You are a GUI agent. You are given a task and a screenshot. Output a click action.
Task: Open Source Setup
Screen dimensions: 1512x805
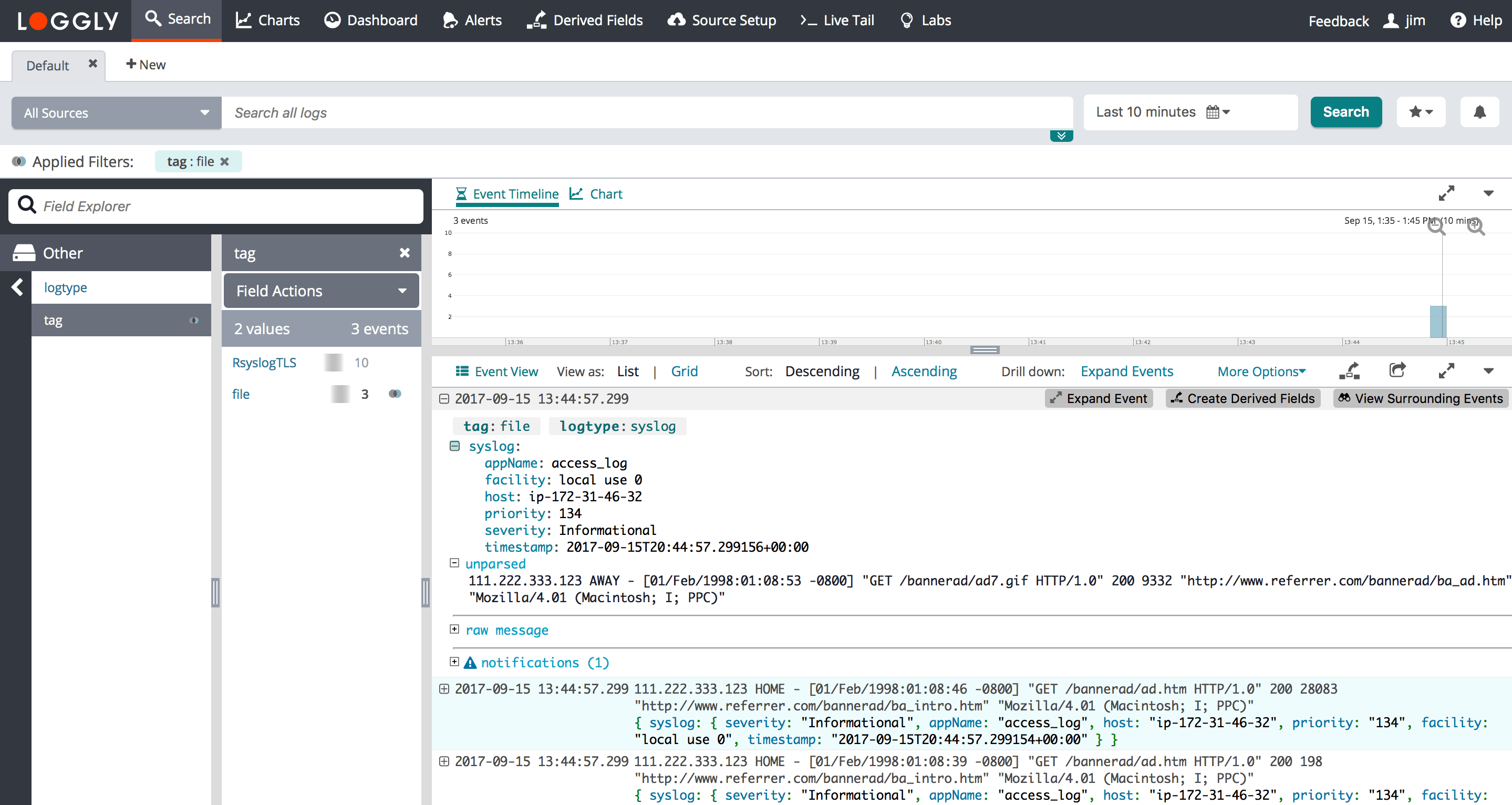[x=721, y=19]
